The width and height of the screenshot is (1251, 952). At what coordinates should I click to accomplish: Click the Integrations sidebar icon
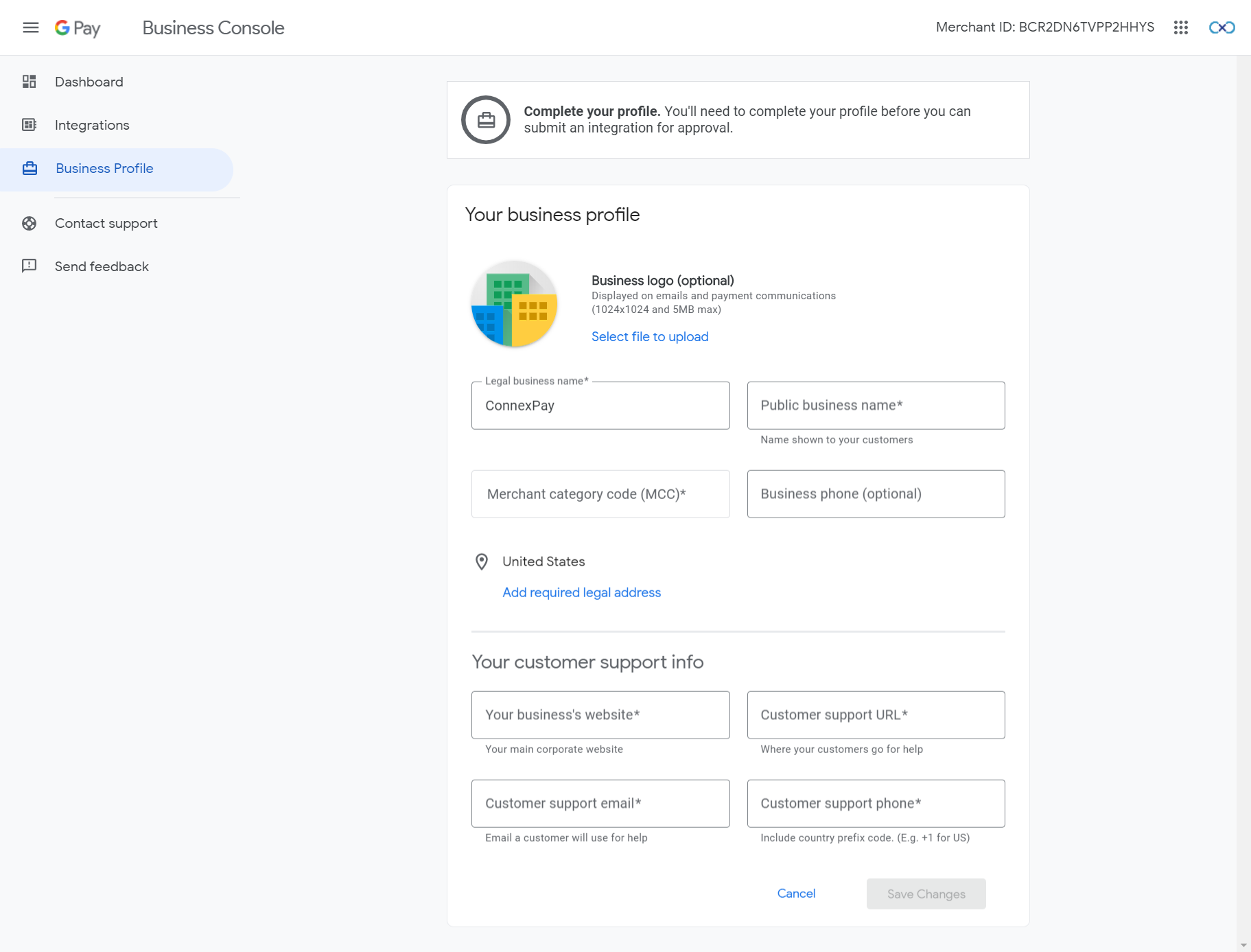29,125
